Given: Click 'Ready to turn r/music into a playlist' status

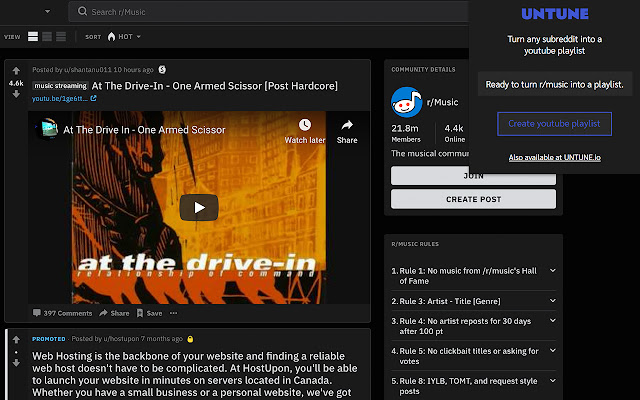Looking at the screenshot, I should (554, 84).
